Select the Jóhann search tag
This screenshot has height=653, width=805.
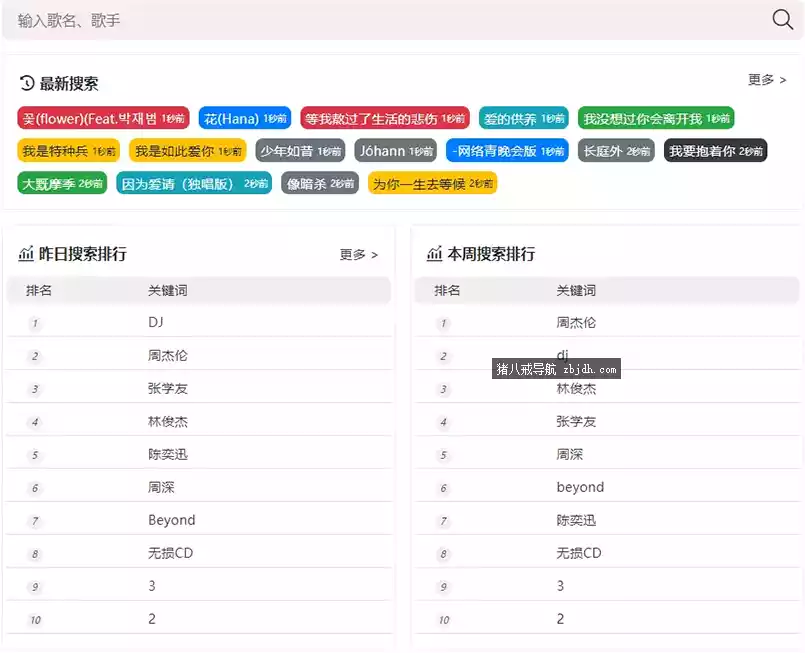tap(396, 150)
